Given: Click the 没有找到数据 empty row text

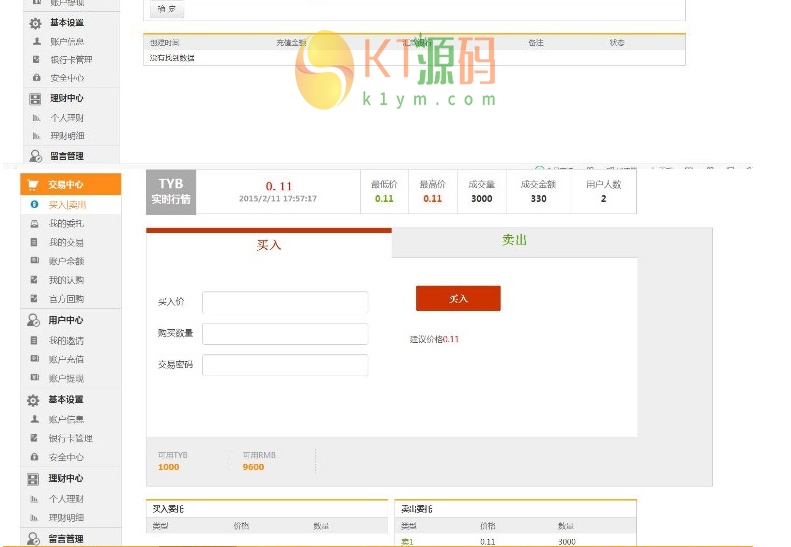Looking at the screenshot, I should coord(172,58).
